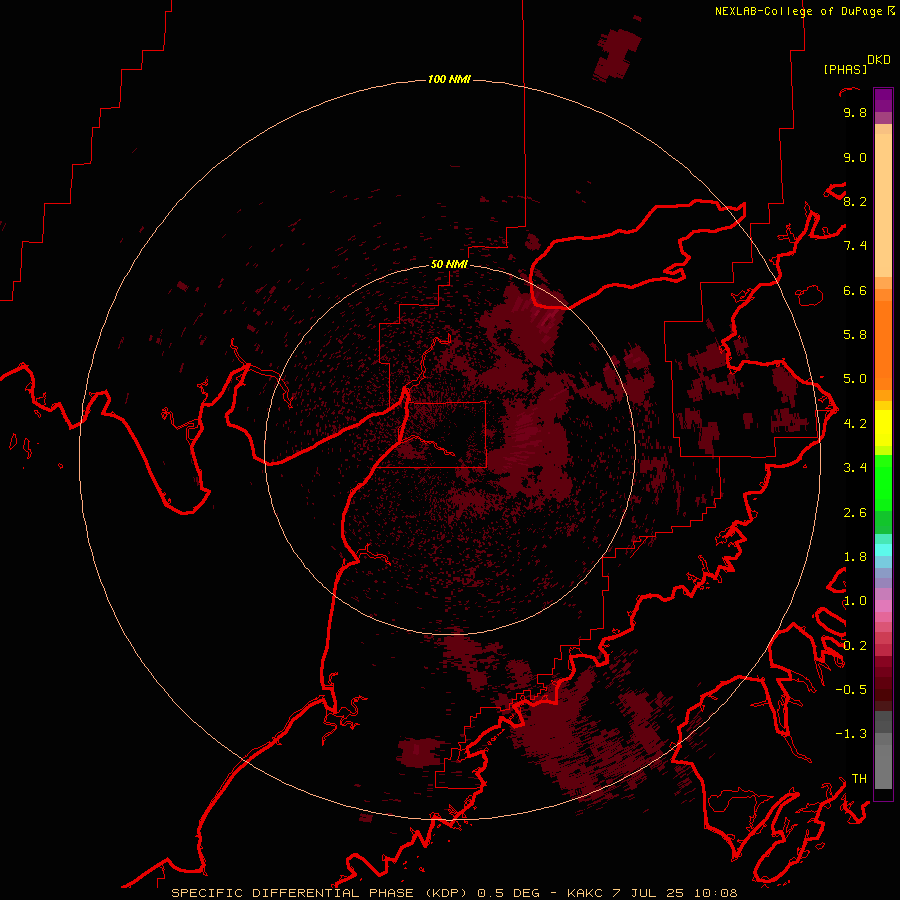900x900 pixels.
Task: Click the SPECIFIC DIFFERENTIAL PHASE (KDP) caption
Action: click(321, 893)
